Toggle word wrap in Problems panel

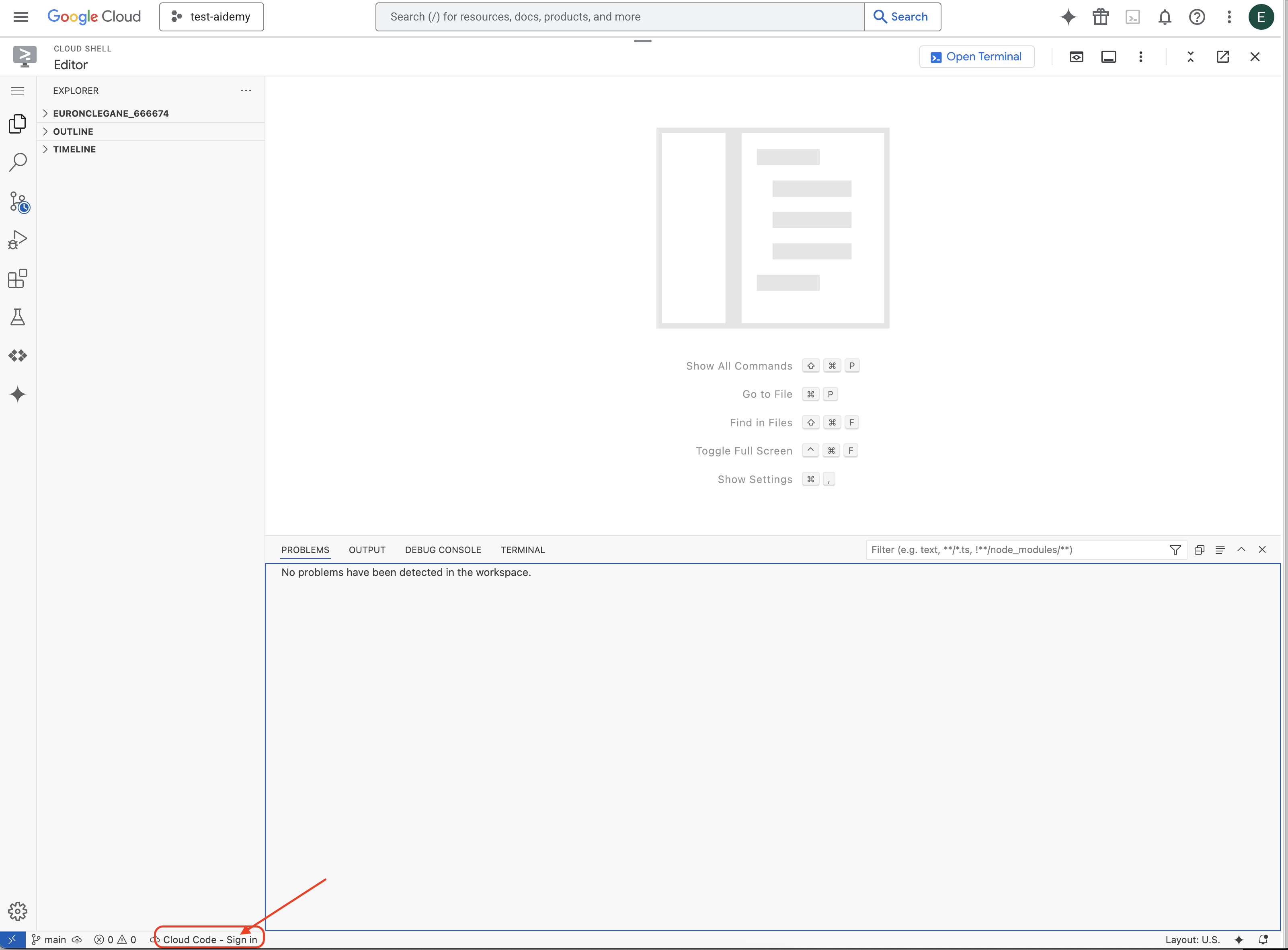pyautogui.click(x=1219, y=549)
